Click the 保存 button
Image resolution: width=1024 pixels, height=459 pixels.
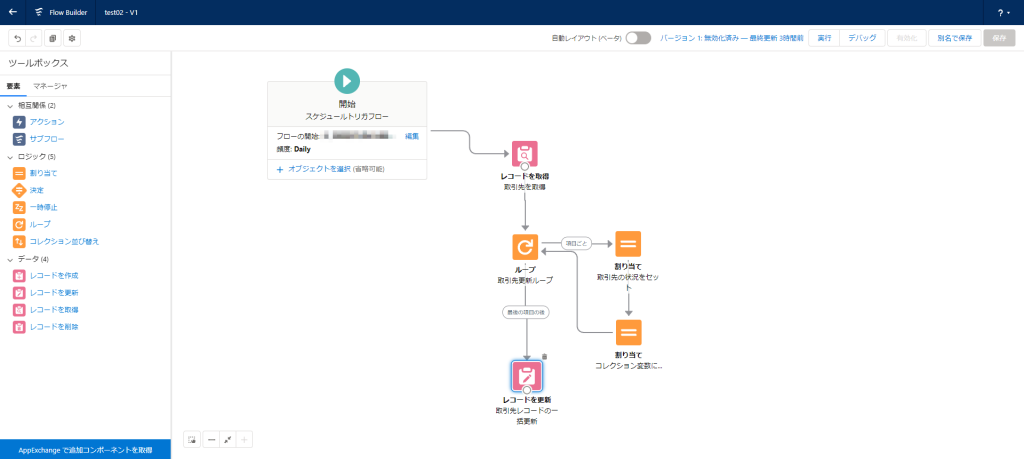[x=999, y=38]
